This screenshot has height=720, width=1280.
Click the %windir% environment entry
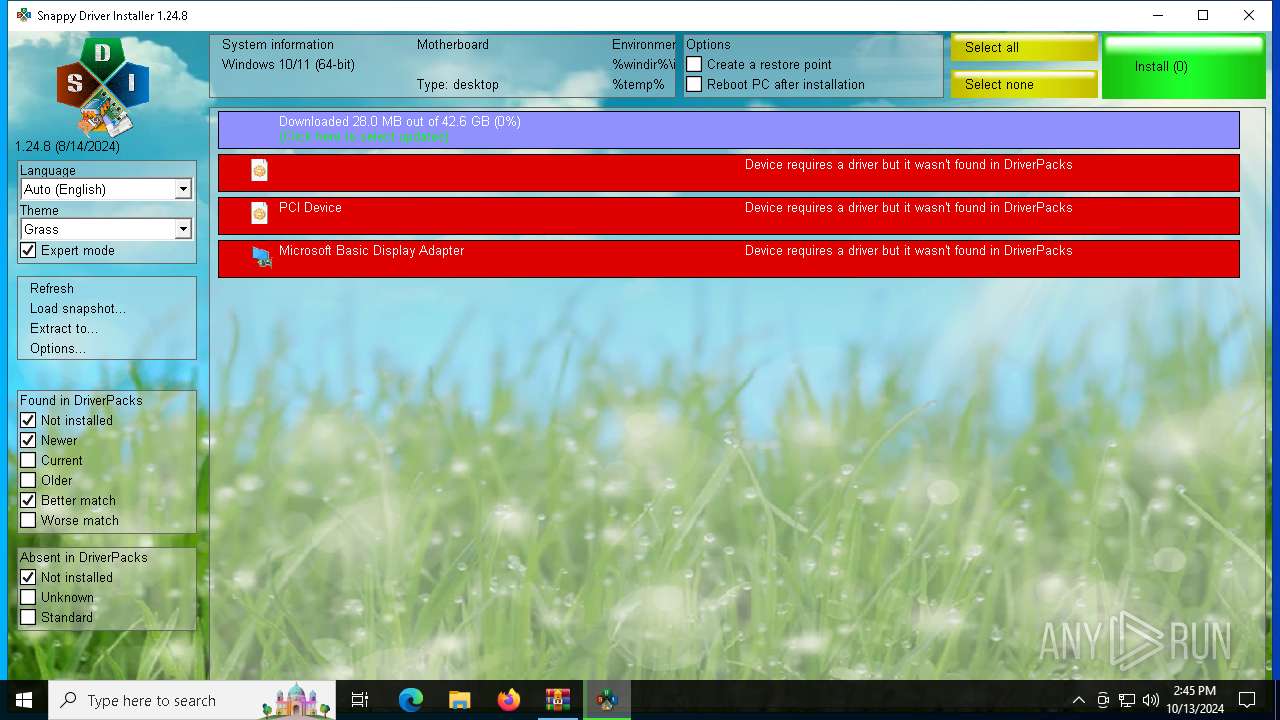pyautogui.click(x=644, y=64)
